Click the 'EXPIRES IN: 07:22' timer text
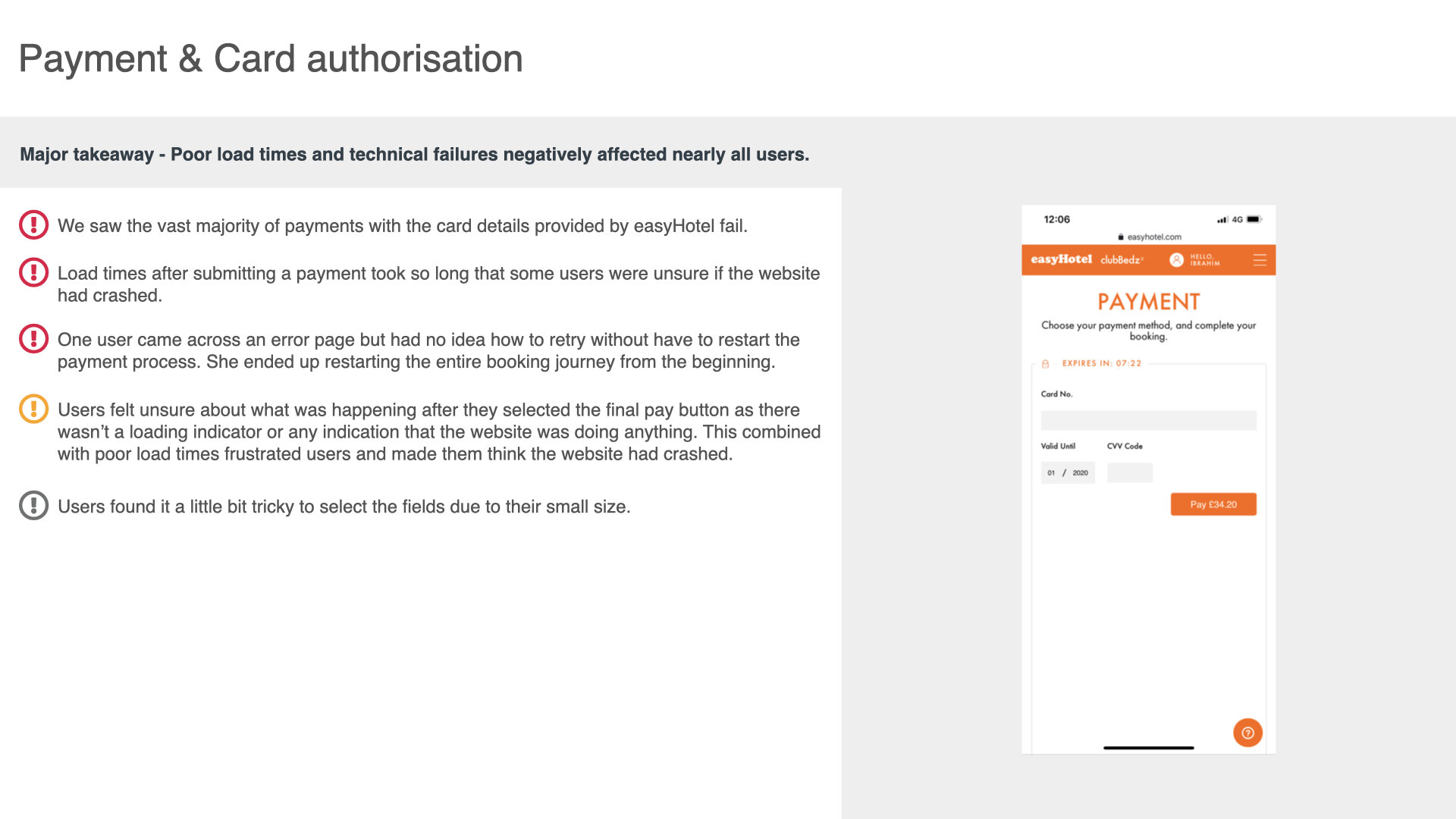The width and height of the screenshot is (1456, 819). click(1101, 363)
